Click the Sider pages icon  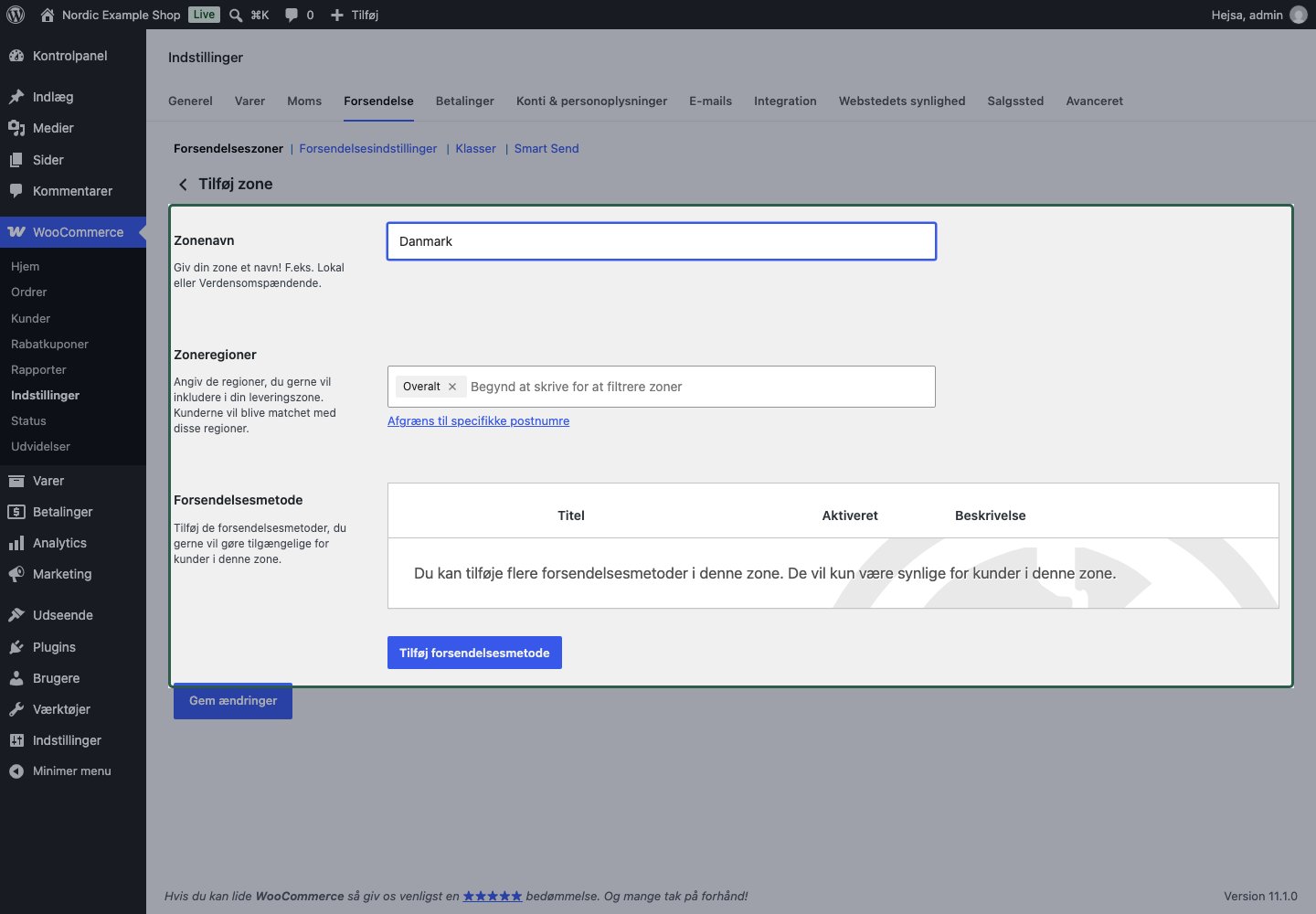(x=16, y=160)
